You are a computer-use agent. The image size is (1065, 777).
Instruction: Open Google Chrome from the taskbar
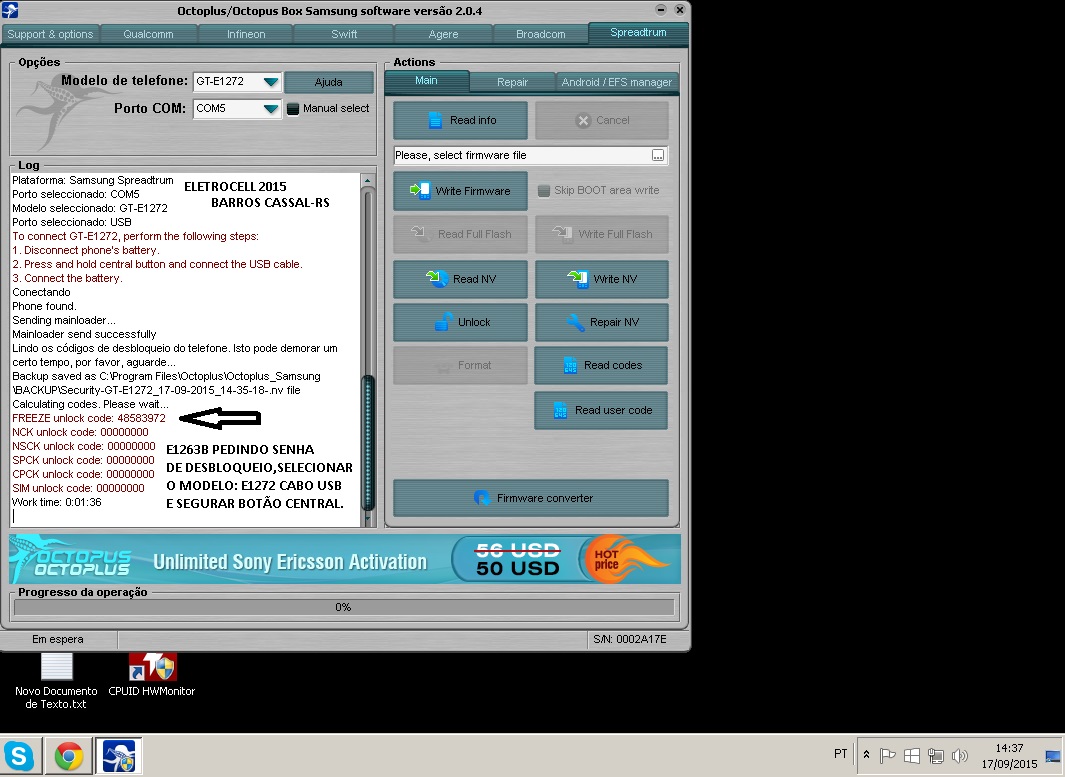(x=69, y=756)
